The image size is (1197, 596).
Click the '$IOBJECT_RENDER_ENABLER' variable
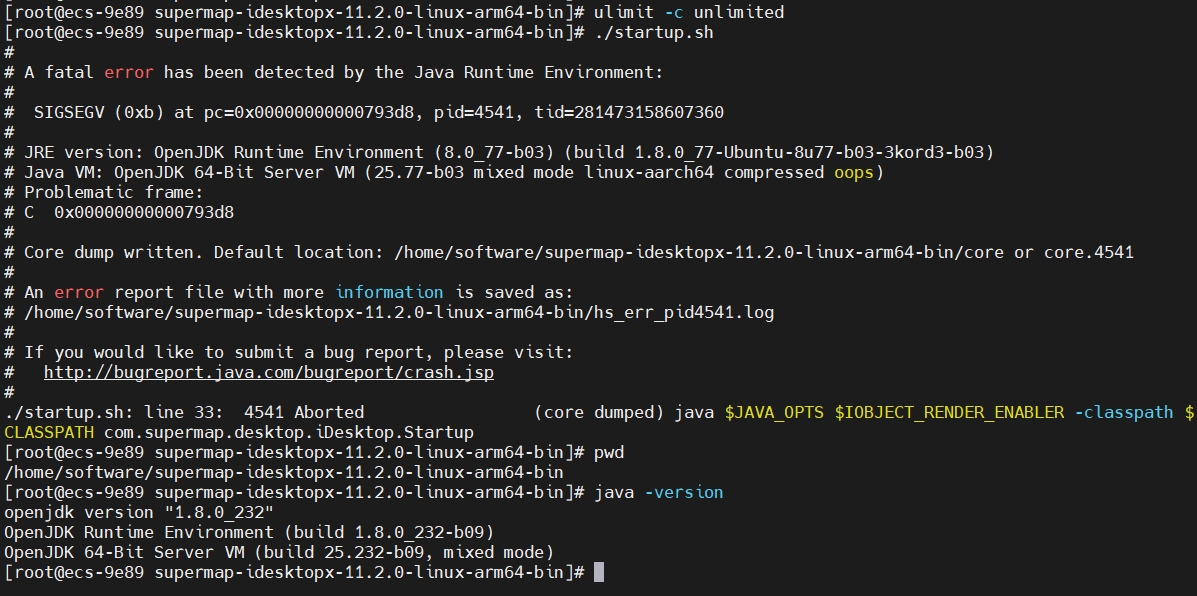click(x=949, y=412)
